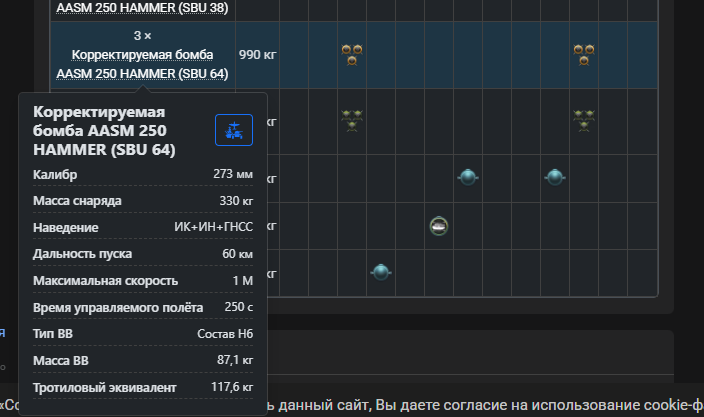Click the right dimmed green triple-bomb icon
Screen dimensions: 704x417
[x=584, y=120]
